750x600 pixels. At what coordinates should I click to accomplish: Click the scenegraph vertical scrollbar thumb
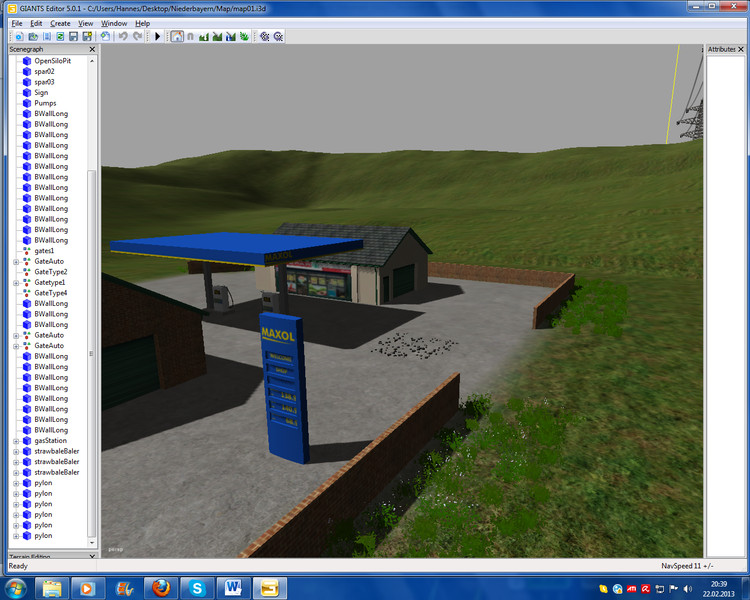[92, 353]
